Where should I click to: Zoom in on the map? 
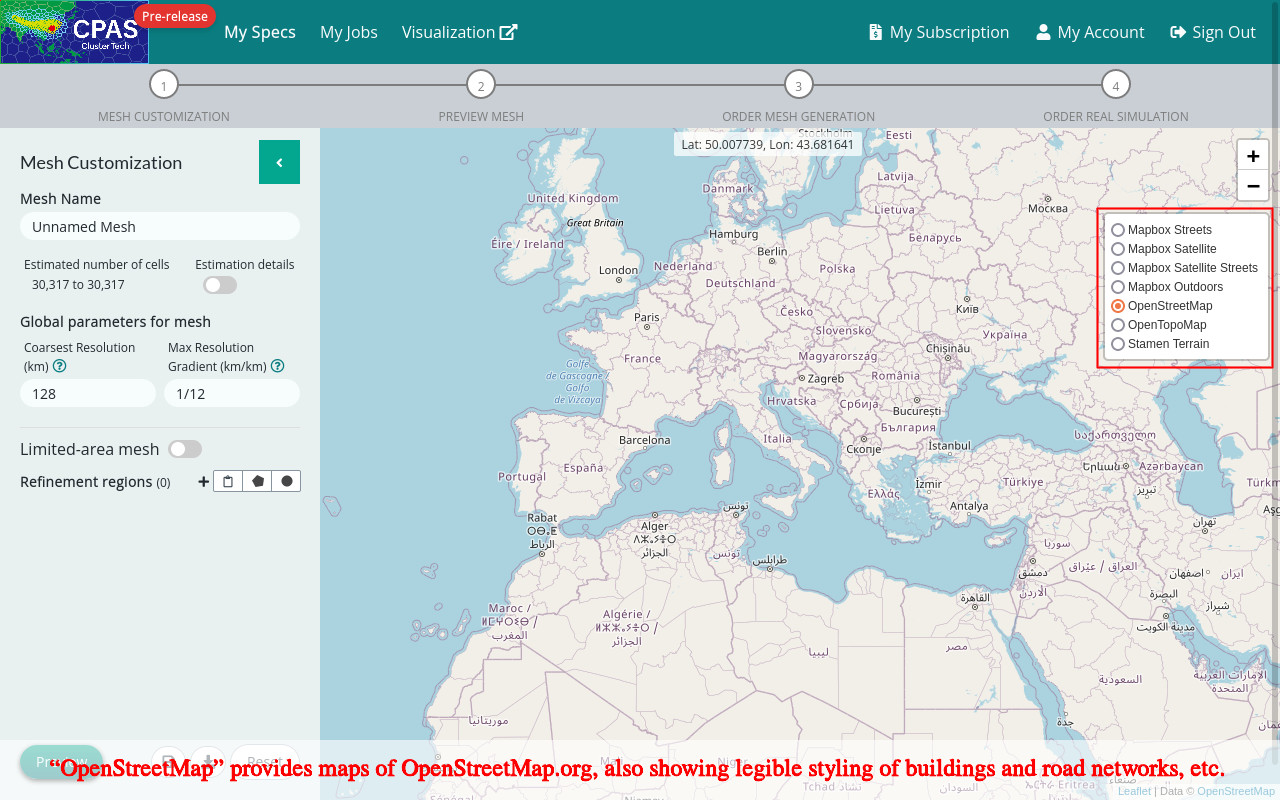pyautogui.click(x=1253, y=156)
